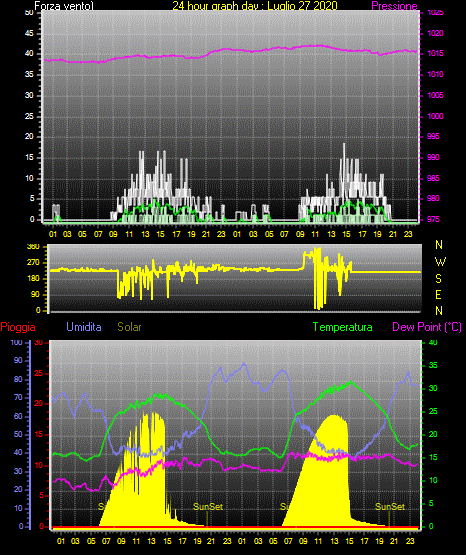Click the 980 pressure axis value

(433, 198)
